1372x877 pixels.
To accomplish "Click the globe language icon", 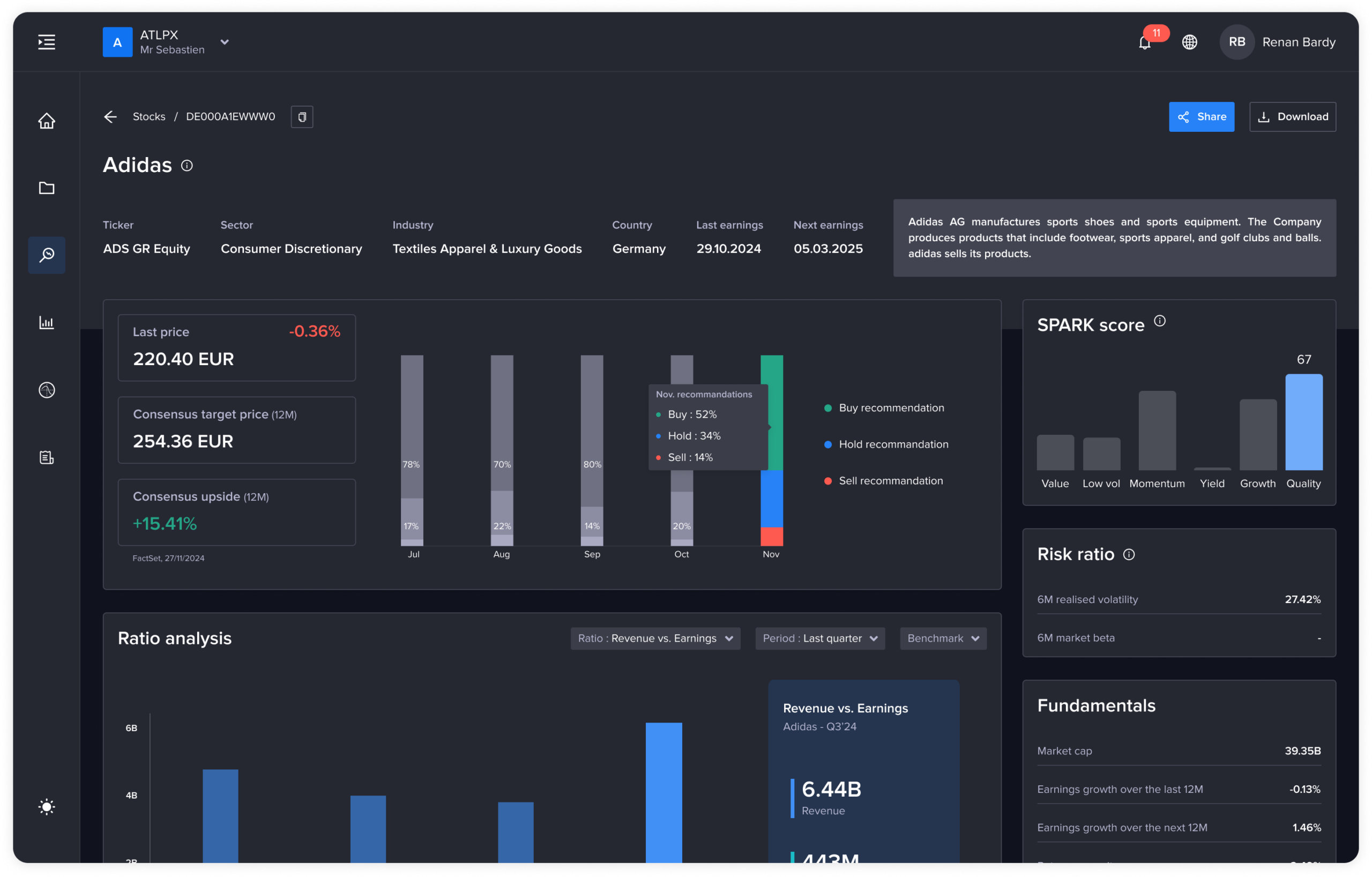I will click(x=1189, y=42).
